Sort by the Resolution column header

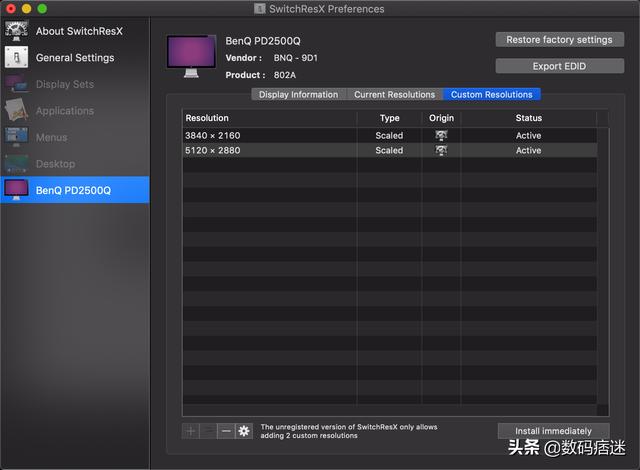[269, 118]
